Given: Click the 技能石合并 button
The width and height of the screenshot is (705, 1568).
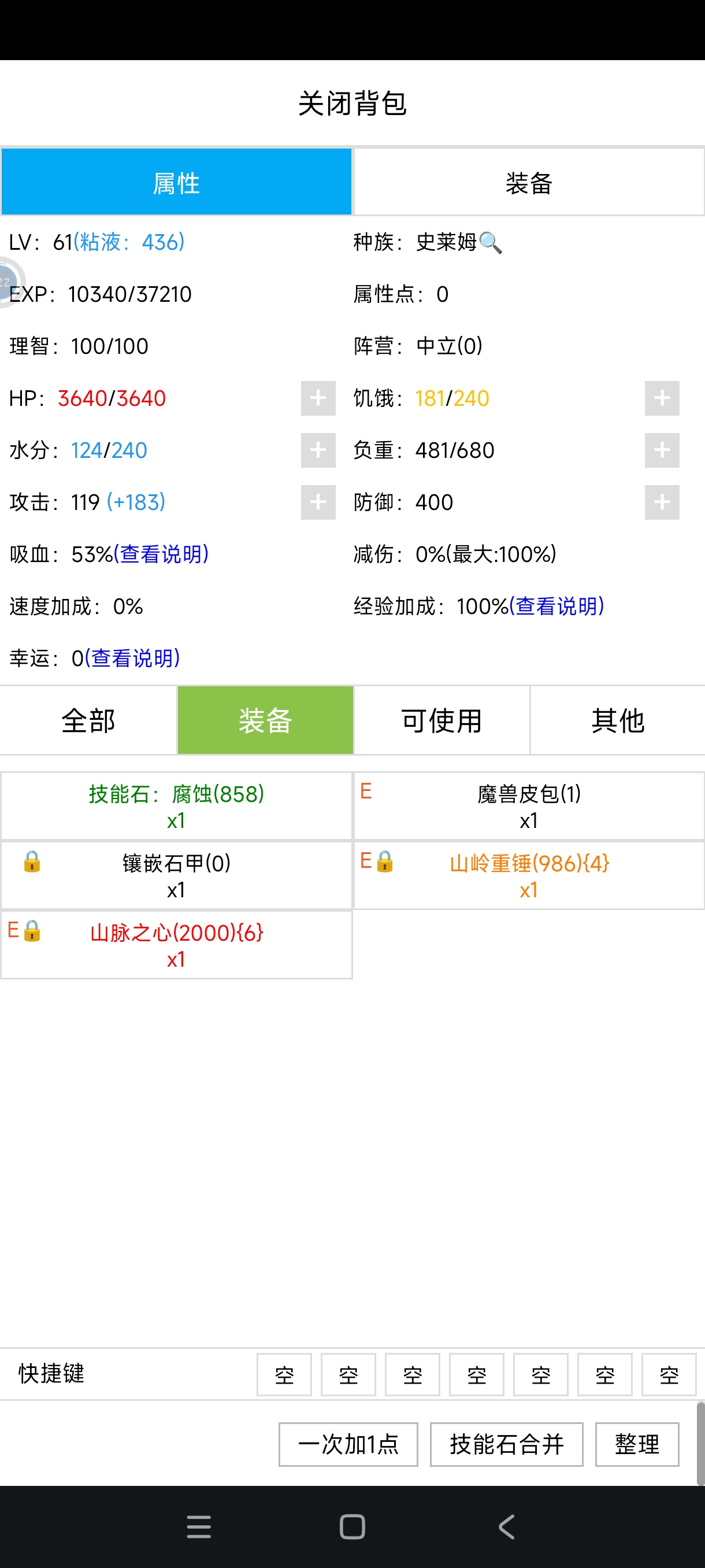Looking at the screenshot, I should tap(506, 1444).
